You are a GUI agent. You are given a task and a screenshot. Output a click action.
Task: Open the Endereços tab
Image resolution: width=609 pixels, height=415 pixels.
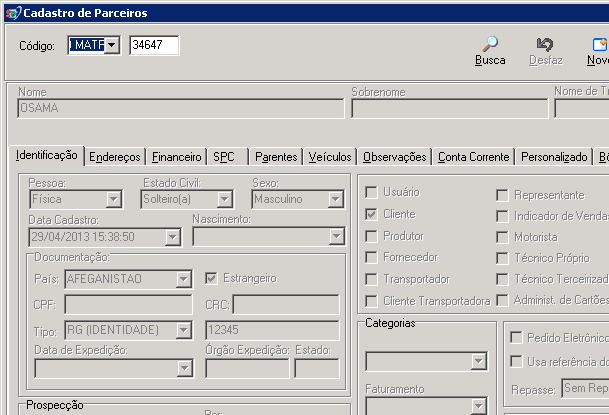(x=115, y=157)
